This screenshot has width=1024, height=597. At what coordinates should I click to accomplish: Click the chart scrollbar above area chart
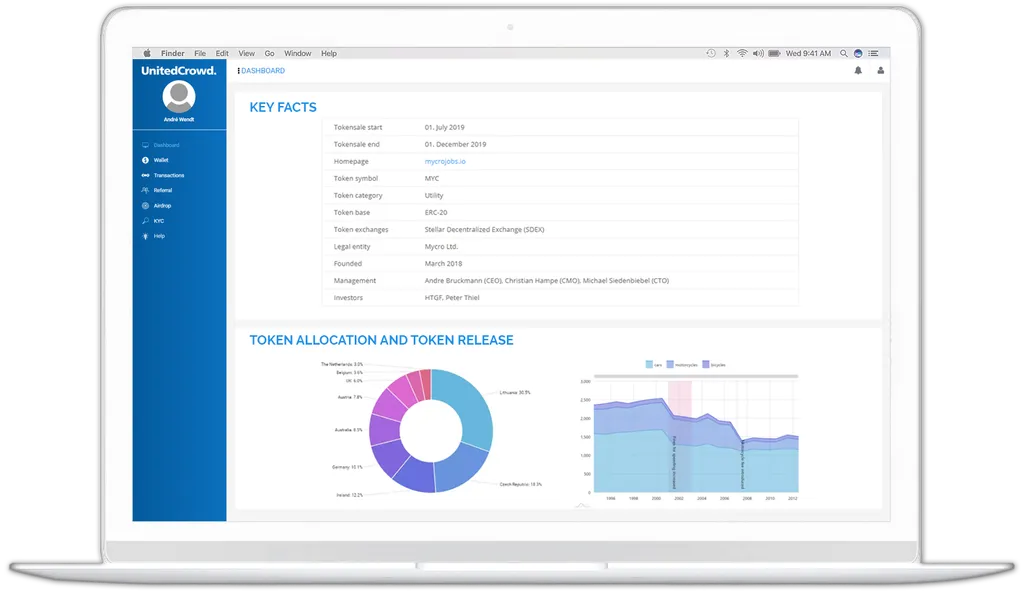tap(696, 376)
